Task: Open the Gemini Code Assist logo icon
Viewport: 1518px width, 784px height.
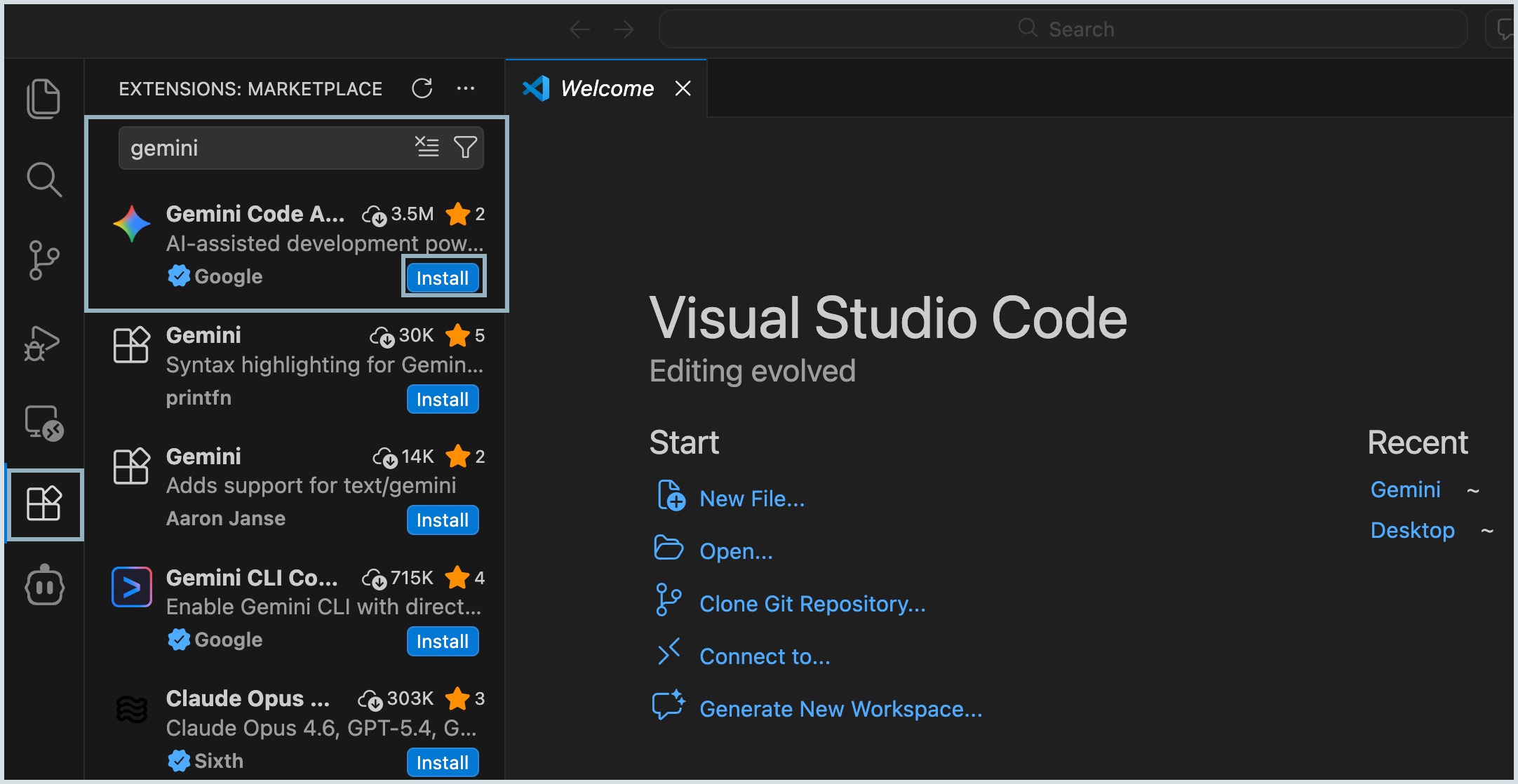Action: (x=131, y=224)
